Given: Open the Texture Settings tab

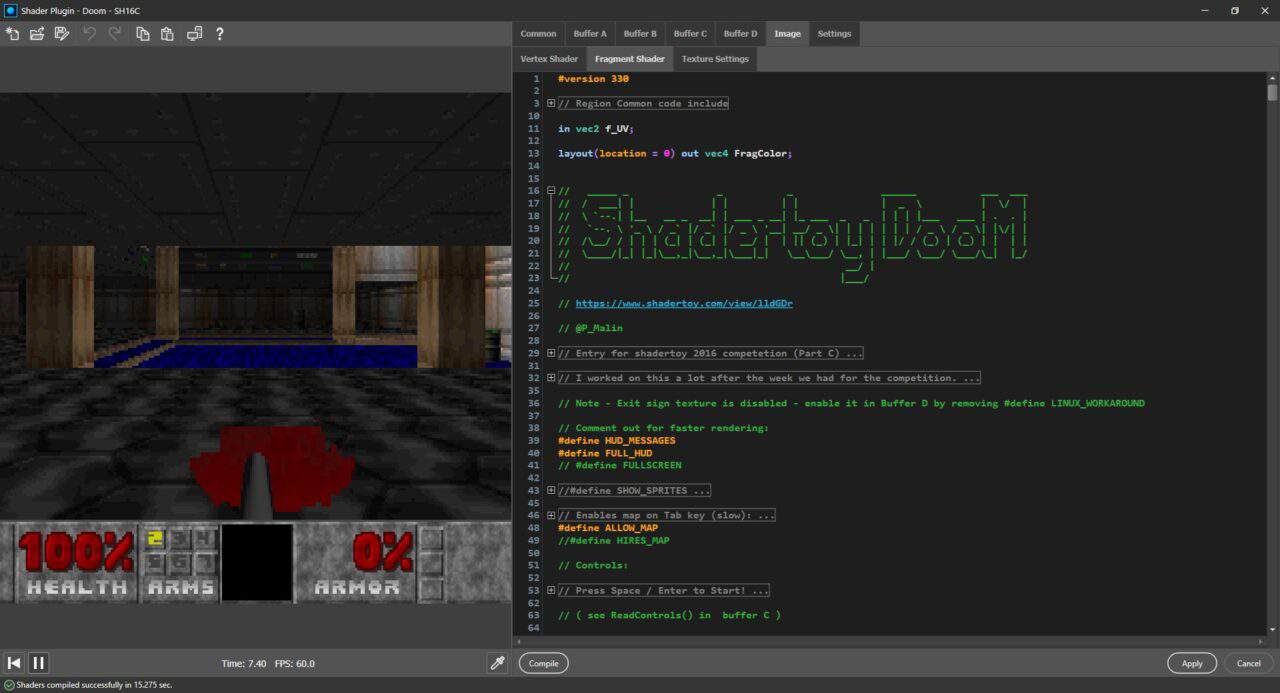Looking at the screenshot, I should click(x=715, y=59).
